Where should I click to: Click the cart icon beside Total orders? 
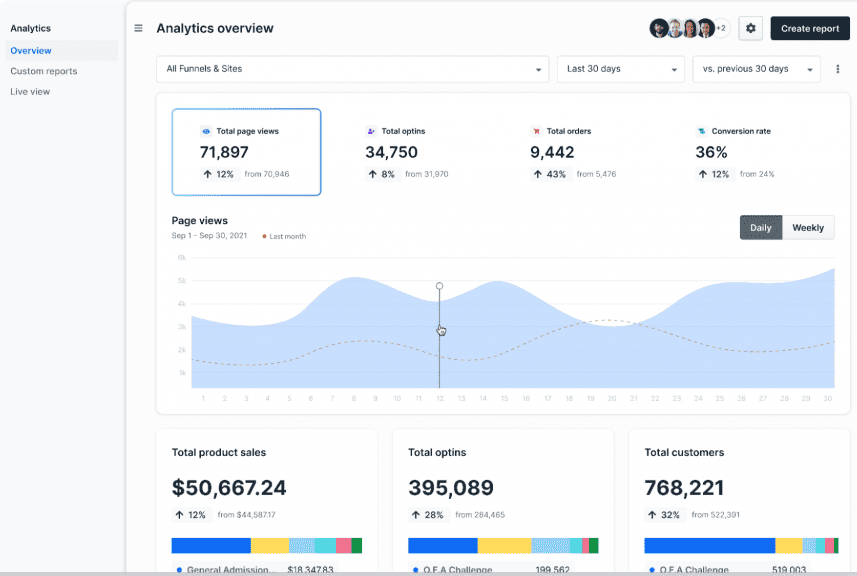(x=536, y=131)
